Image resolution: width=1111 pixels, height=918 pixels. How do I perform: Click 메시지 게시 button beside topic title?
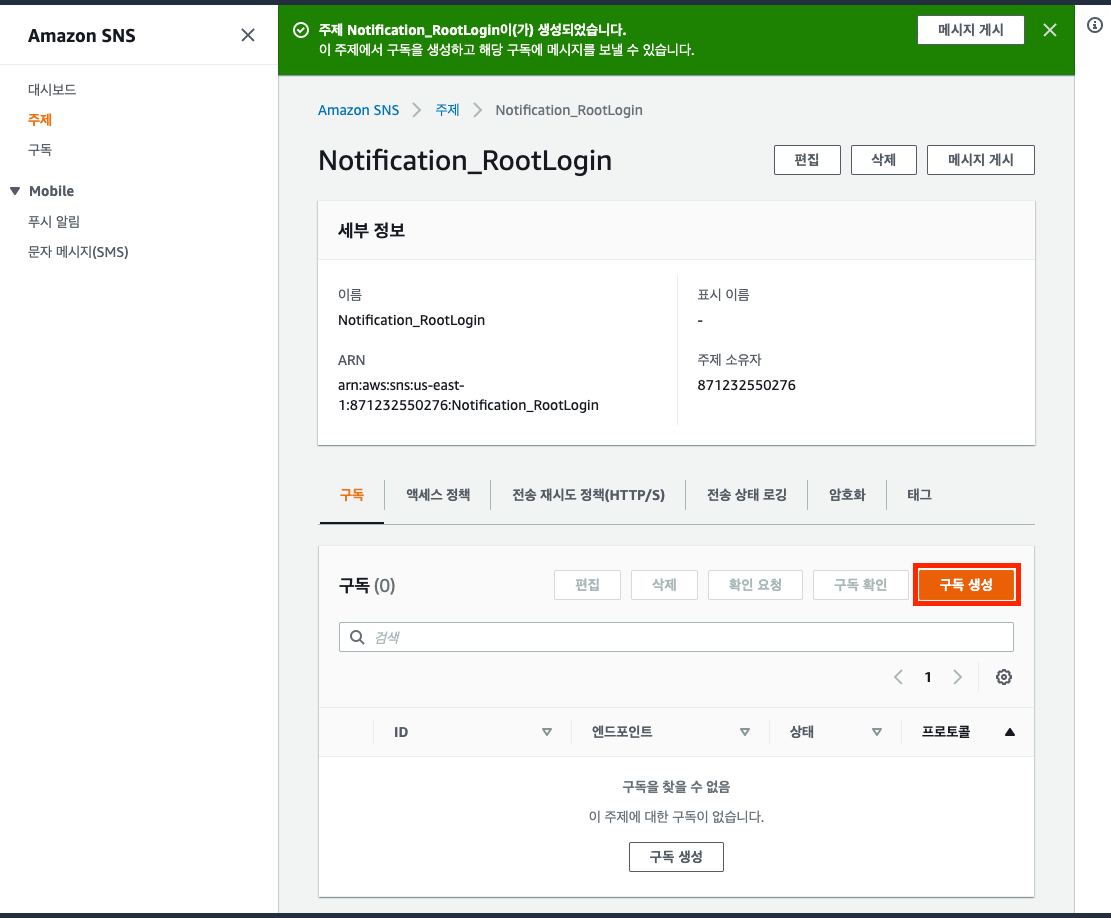pyautogui.click(x=981, y=160)
